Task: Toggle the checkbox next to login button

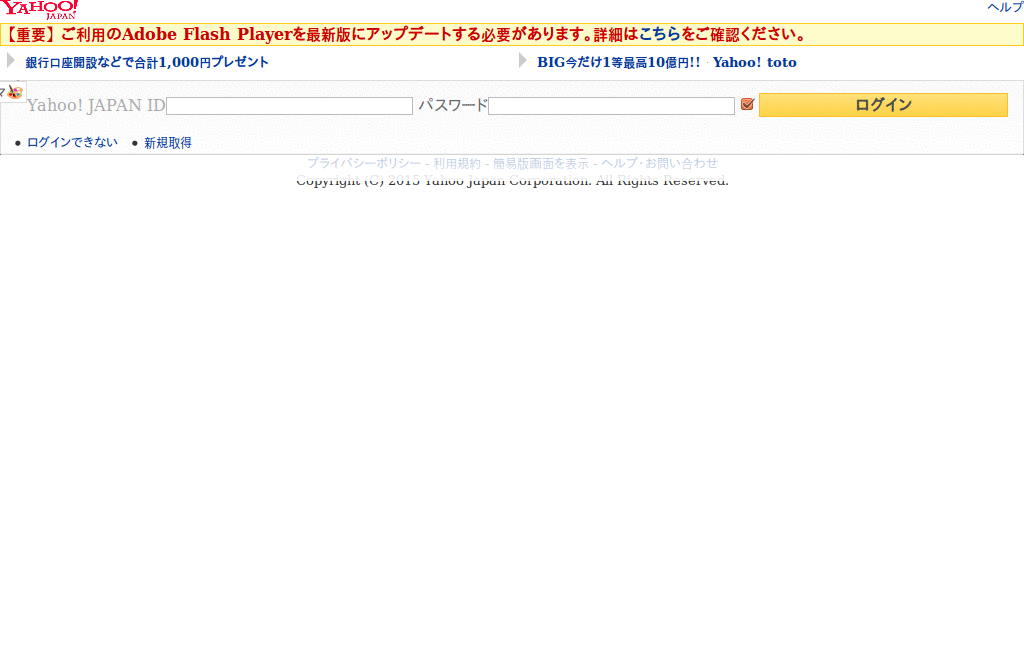Action: [x=748, y=104]
